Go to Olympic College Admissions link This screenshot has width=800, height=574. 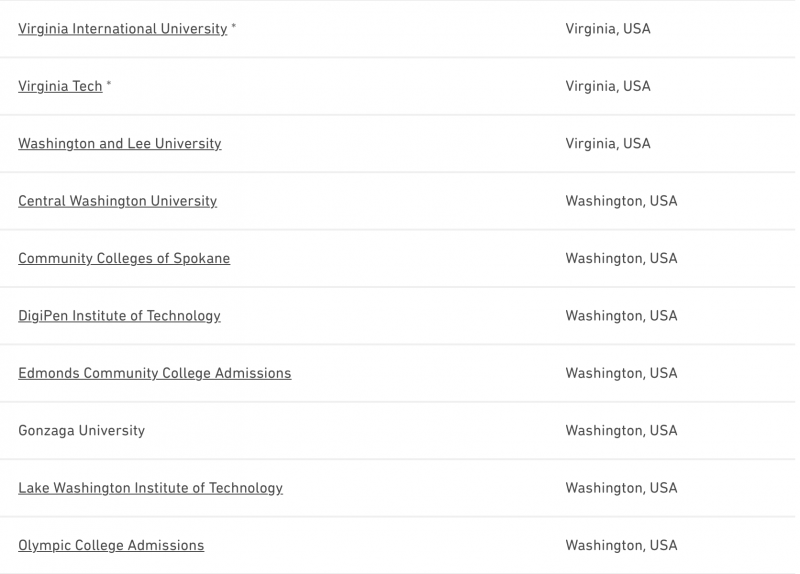111,546
